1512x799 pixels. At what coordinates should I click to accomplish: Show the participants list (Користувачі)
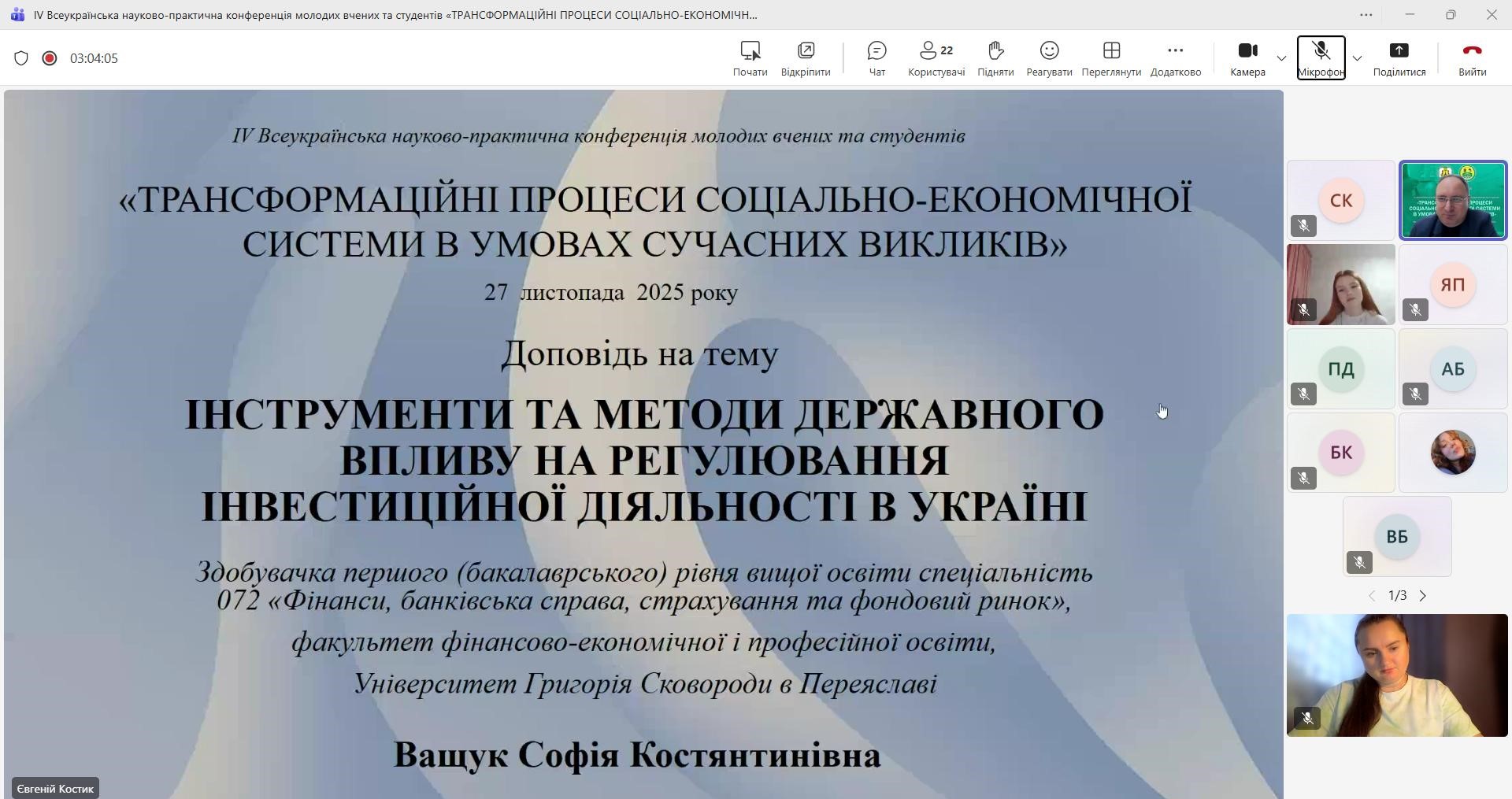(936, 58)
